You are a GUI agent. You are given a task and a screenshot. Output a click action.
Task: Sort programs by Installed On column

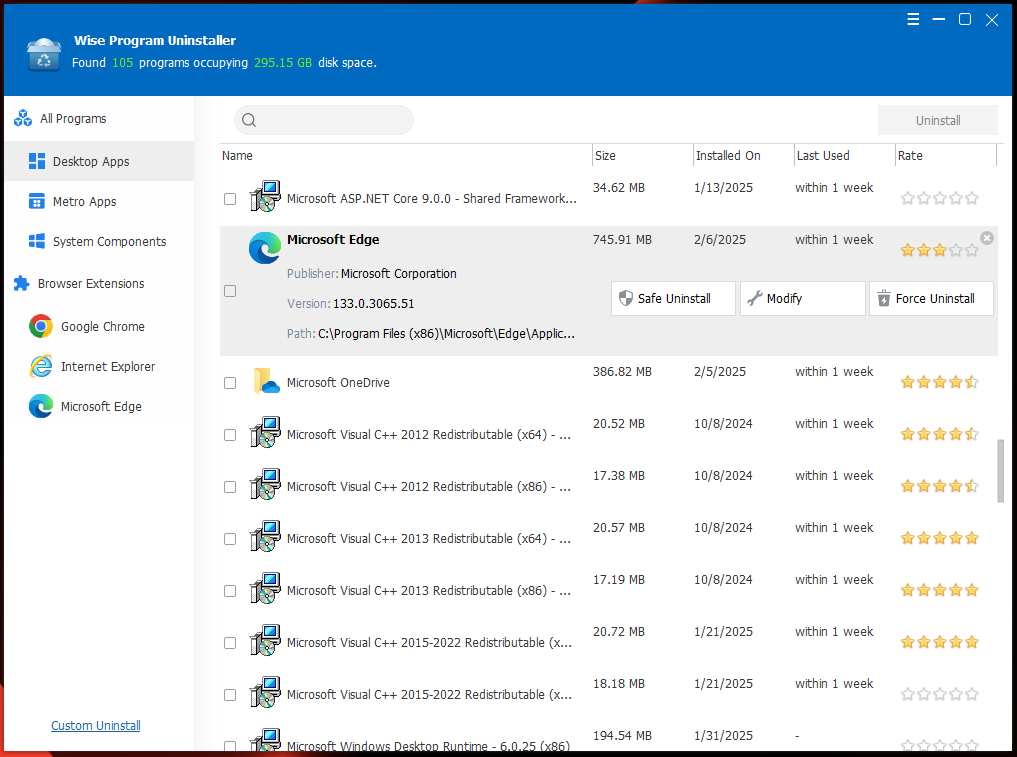tap(728, 156)
